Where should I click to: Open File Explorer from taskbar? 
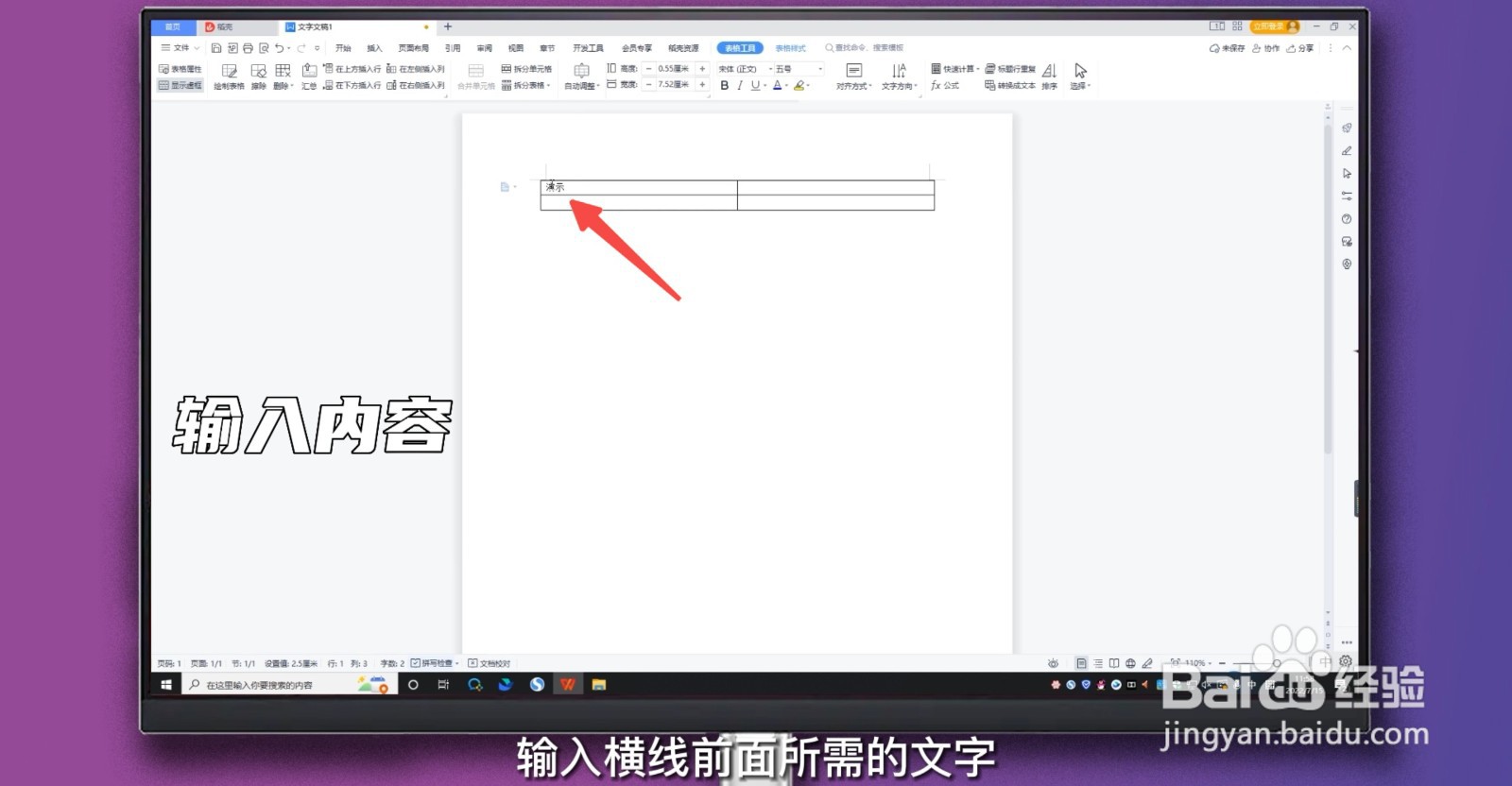pyautogui.click(x=599, y=685)
